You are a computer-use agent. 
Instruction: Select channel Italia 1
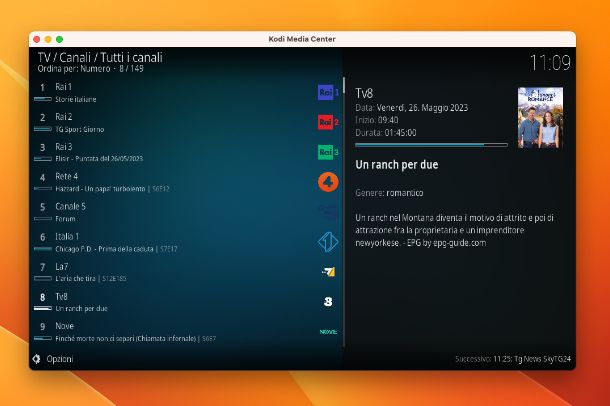[x=67, y=236]
